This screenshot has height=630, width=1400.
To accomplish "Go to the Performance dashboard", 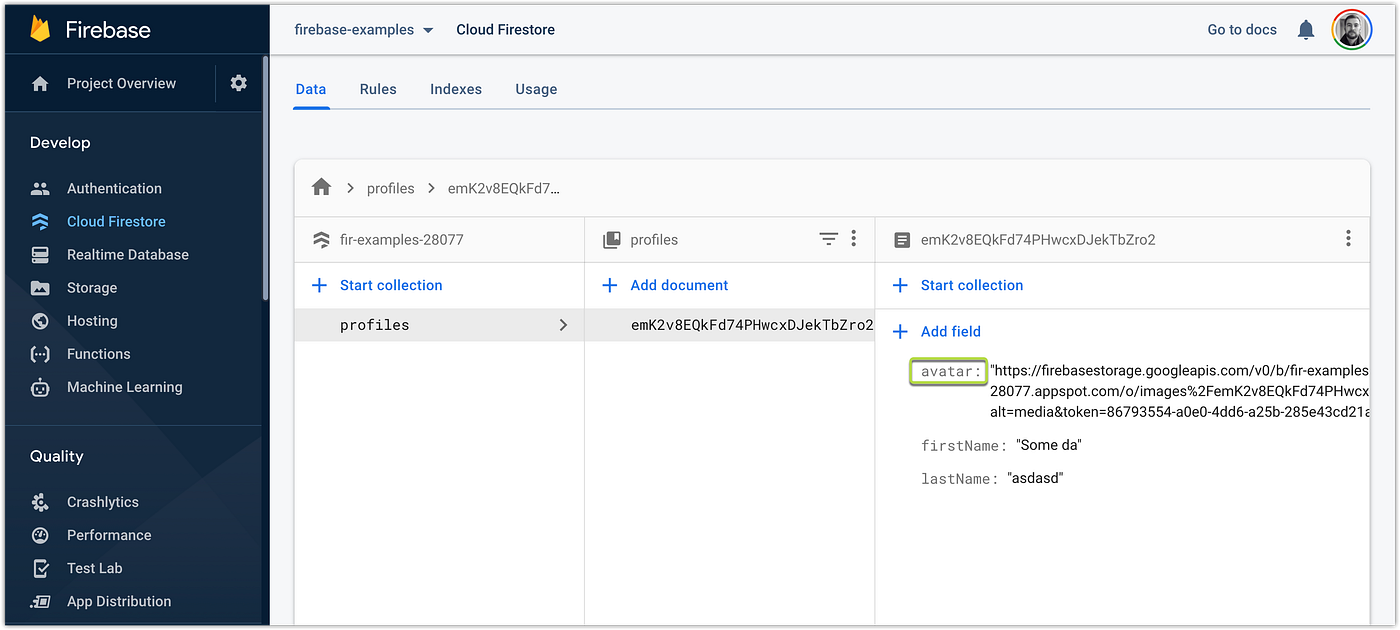I will pyautogui.click(x=109, y=534).
